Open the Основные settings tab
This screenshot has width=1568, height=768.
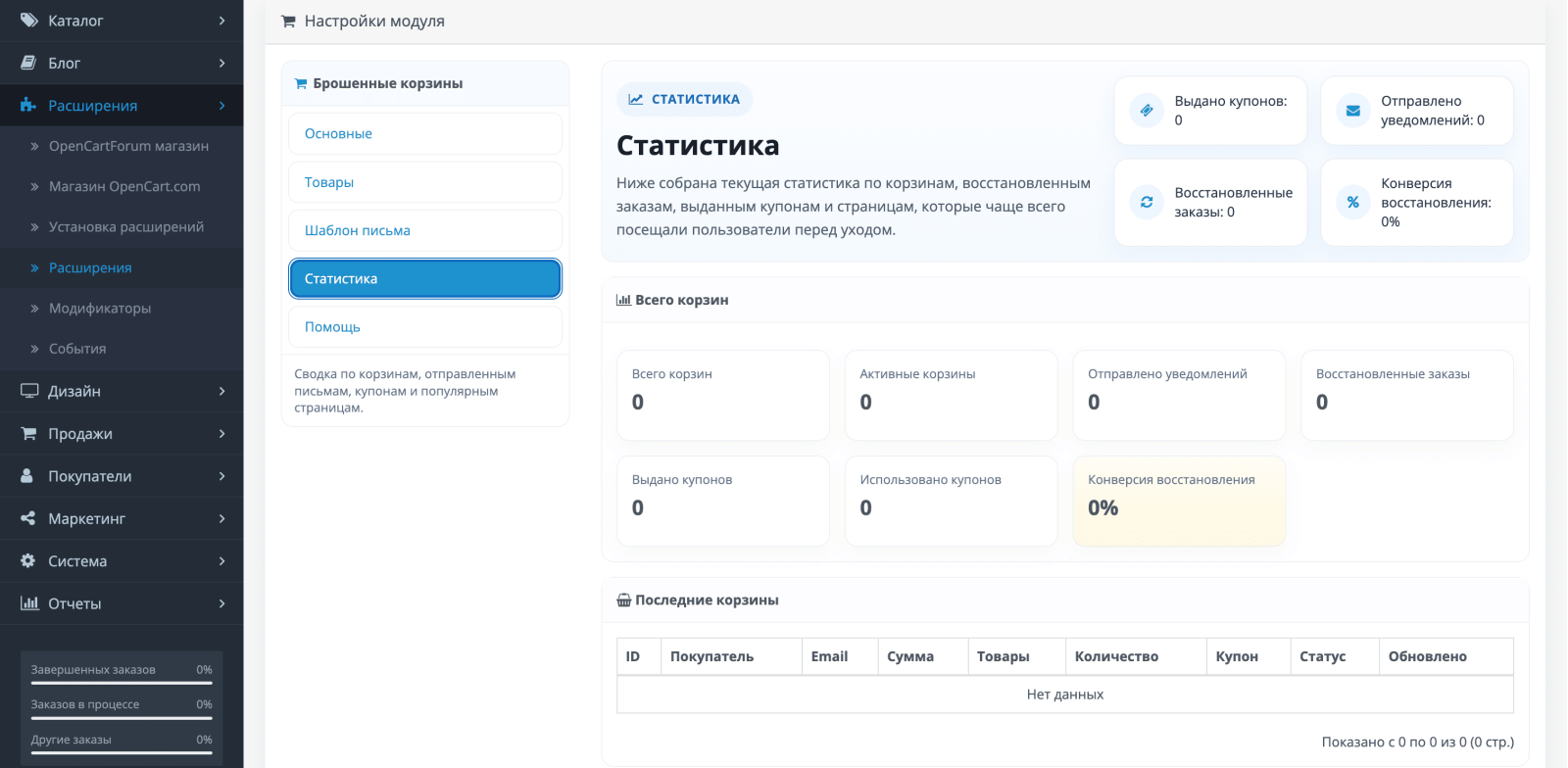425,133
